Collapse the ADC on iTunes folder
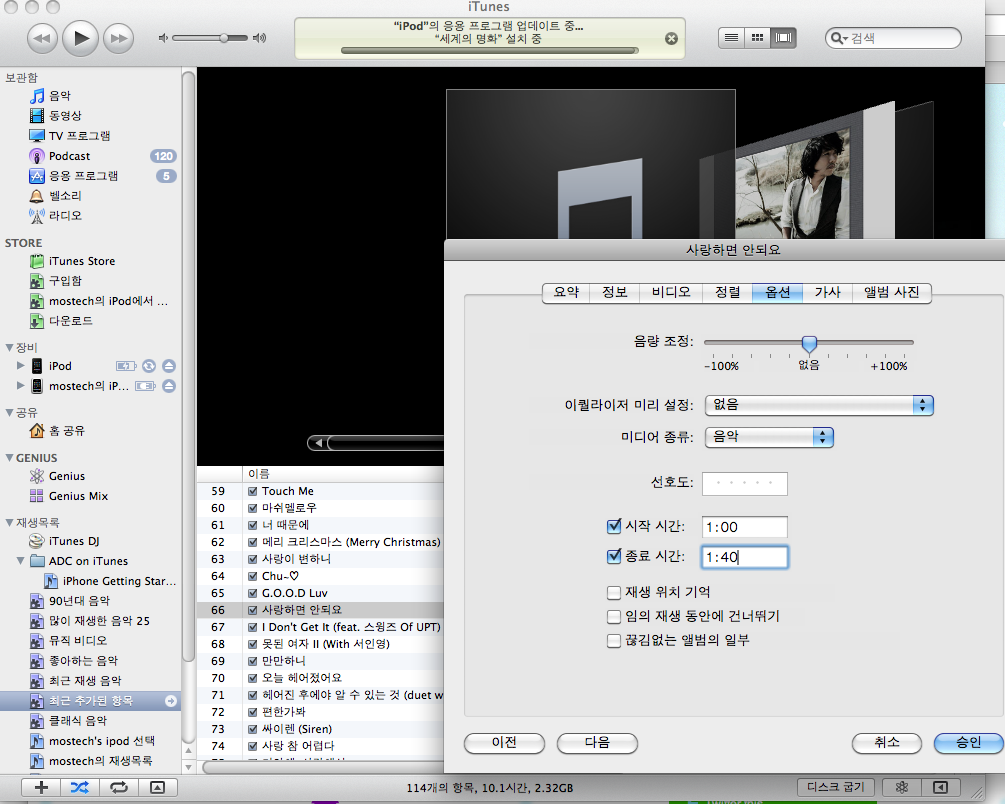The height and width of the screenshot is (804, 1005). point(21,560)
